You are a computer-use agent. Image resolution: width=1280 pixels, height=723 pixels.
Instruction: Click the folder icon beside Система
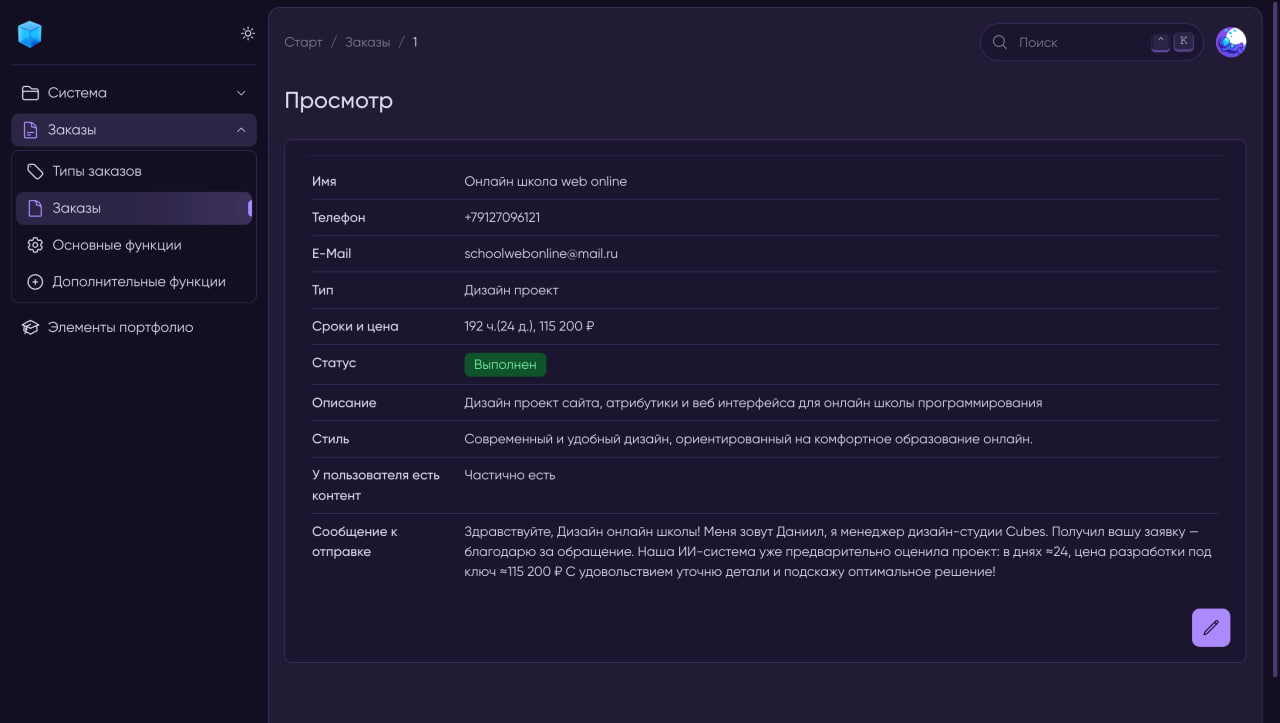[x=30, y=93]
